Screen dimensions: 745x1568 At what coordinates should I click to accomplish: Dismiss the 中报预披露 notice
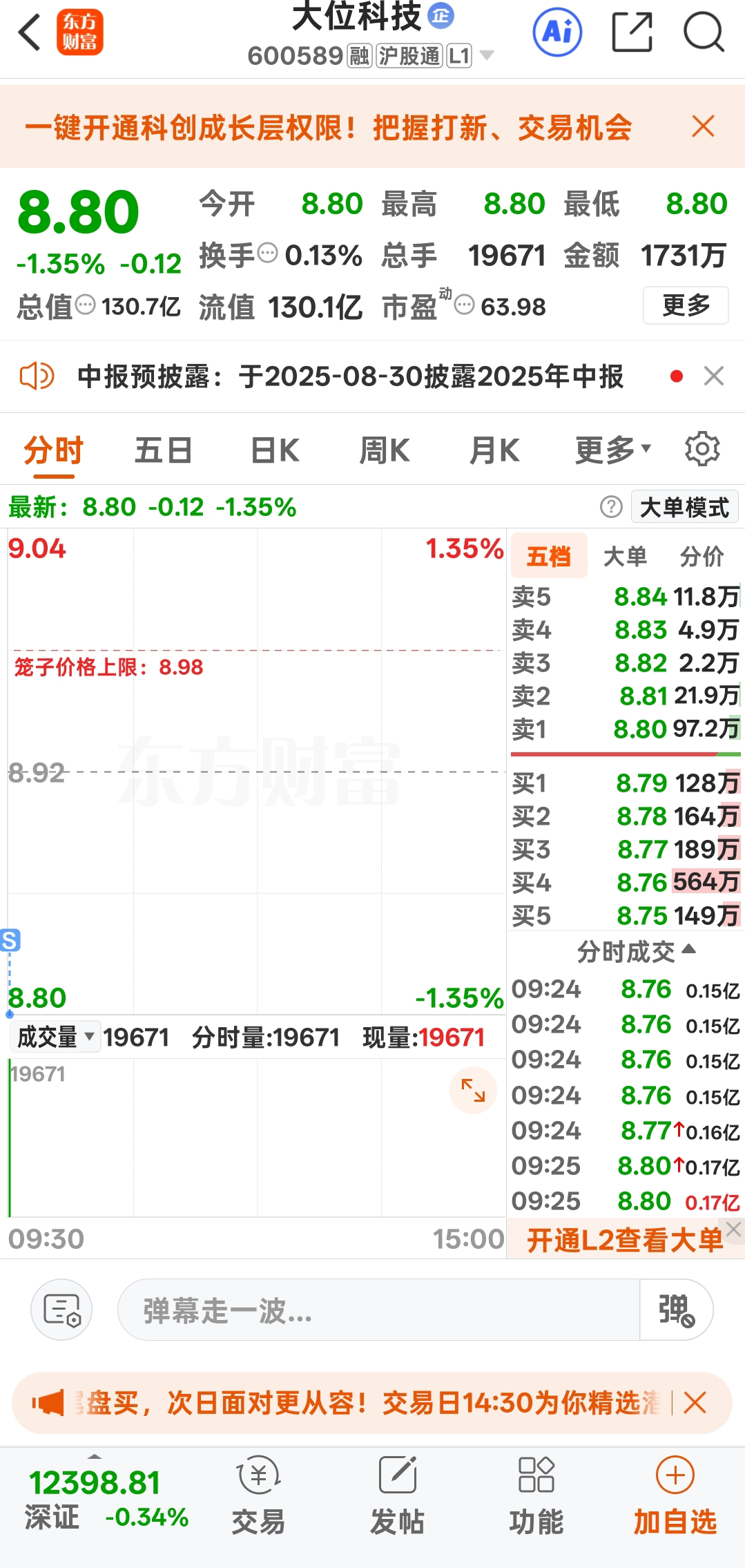coord(714,376)
